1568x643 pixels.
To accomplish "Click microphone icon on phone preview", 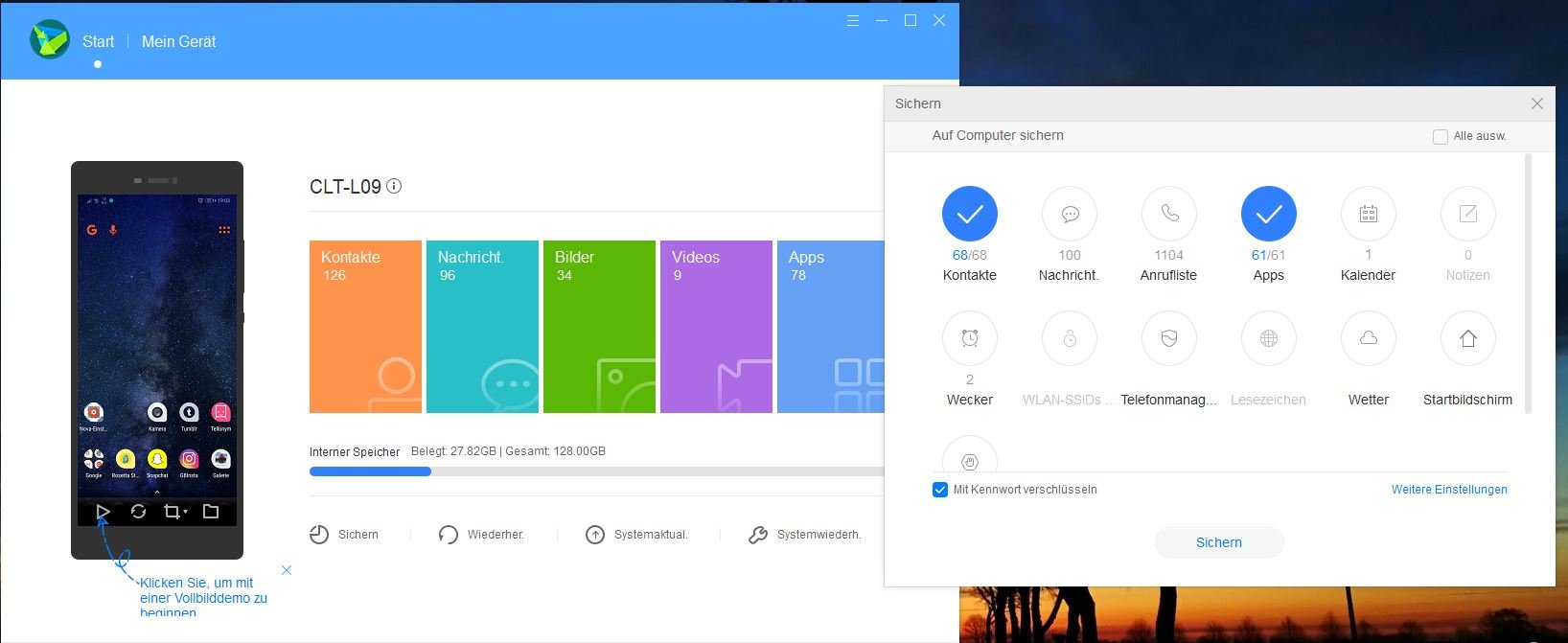I will pyautogui.click(x=113, y=230).
